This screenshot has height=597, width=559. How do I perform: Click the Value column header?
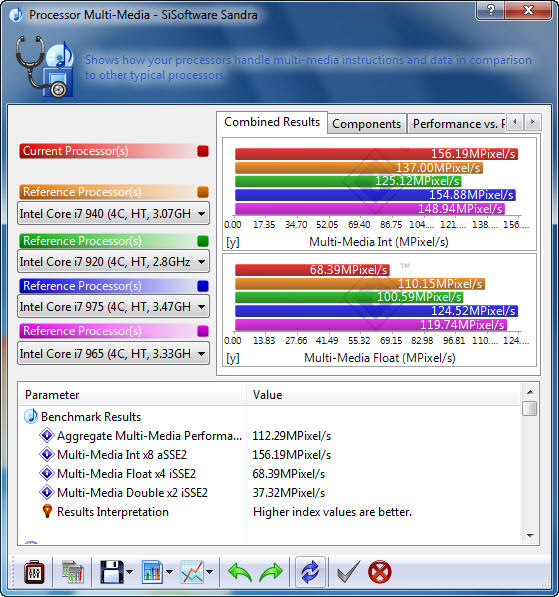click(x=383, y=395)
